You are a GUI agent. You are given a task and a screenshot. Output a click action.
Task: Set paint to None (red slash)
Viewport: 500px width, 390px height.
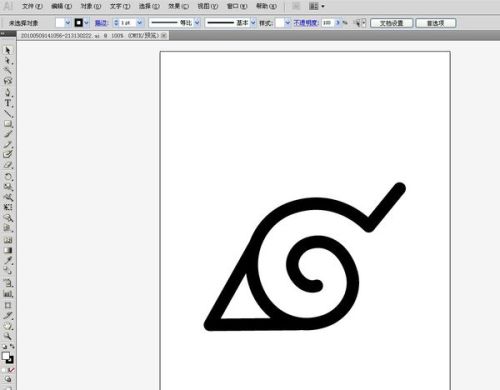(x=12, y=370)
